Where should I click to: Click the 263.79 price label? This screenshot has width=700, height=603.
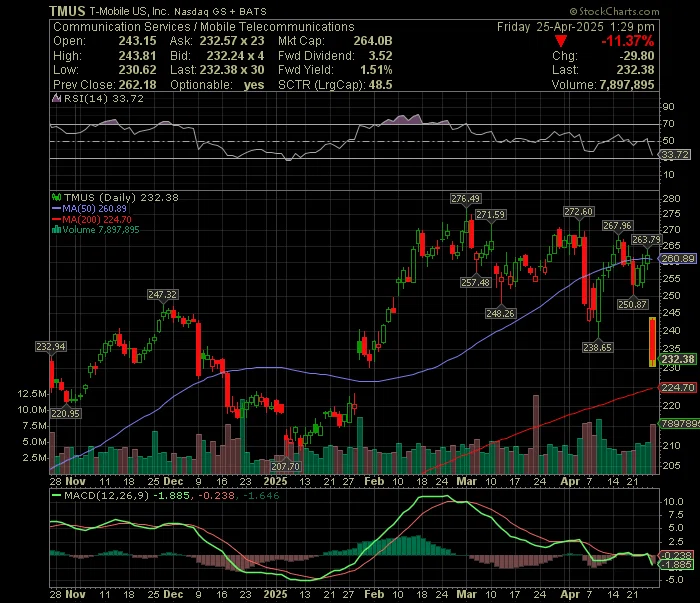pyautogui.click(x=646, y=240)
